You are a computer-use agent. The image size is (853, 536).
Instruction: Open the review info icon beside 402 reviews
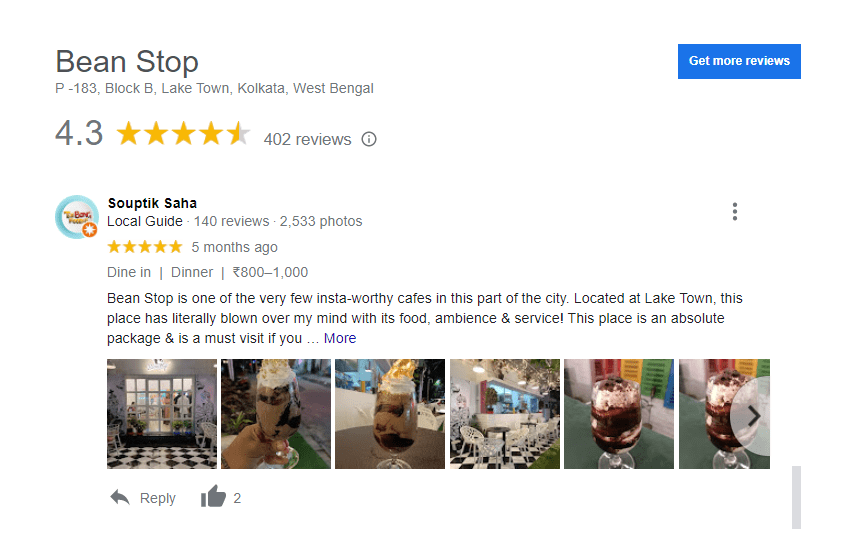click(x=369, y=139)
